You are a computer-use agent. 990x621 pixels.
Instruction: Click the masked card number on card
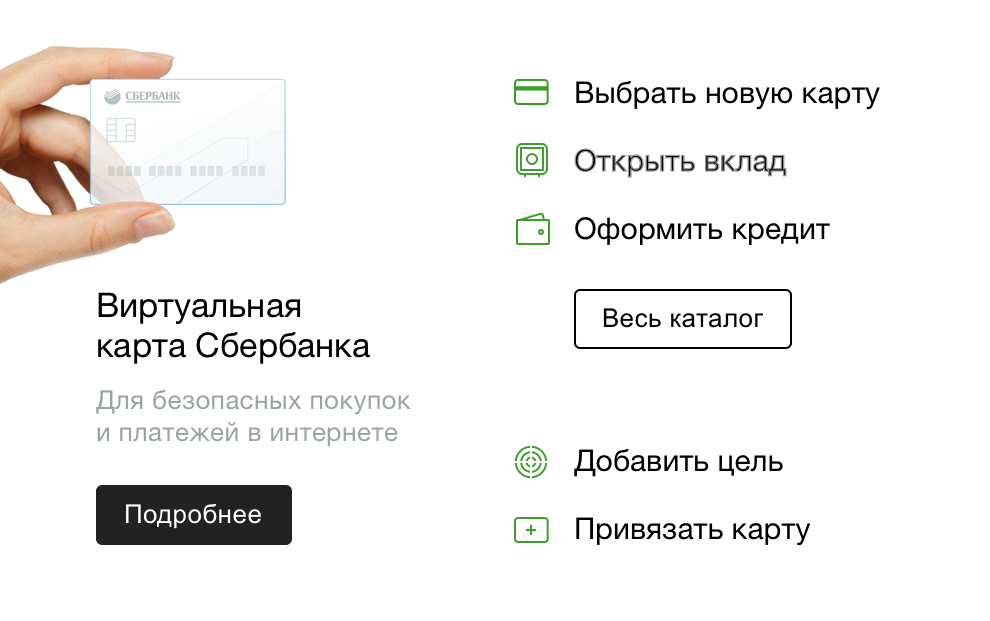tap(186, 170)
